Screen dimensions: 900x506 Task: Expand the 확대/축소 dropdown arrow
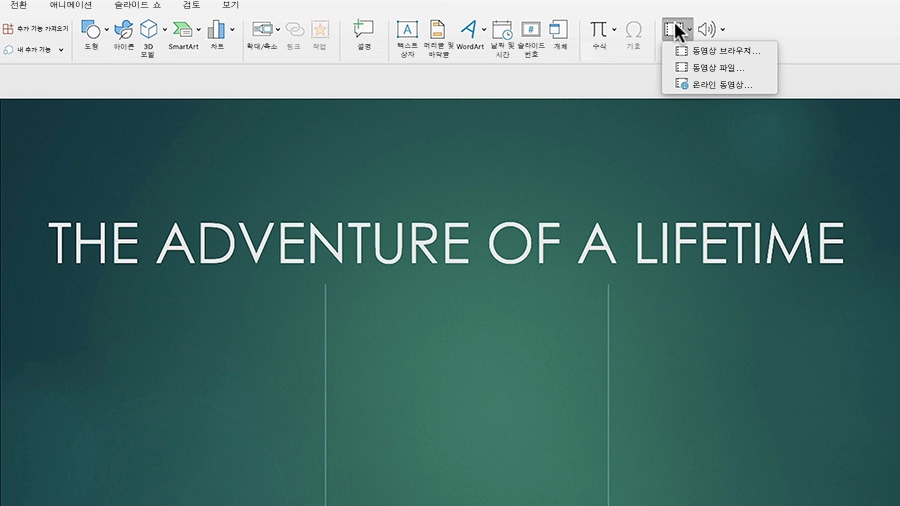point(278,29)
